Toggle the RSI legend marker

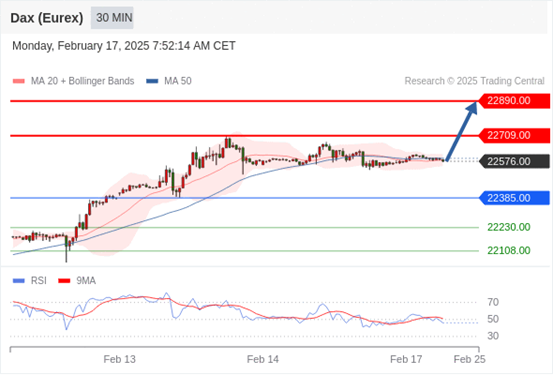tap(19, 281)
